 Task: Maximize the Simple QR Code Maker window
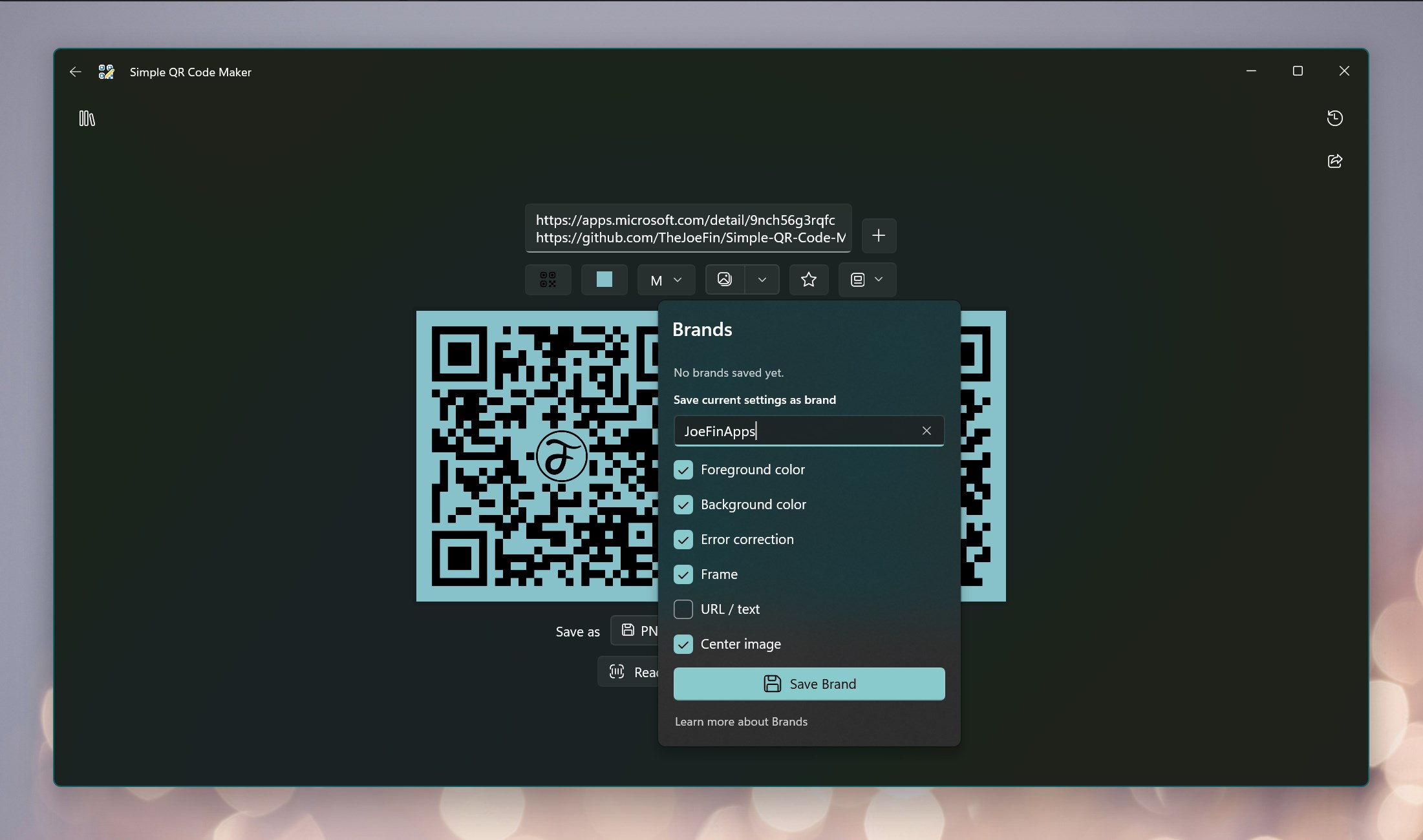pyautogui.click(x=1298, y=71)
